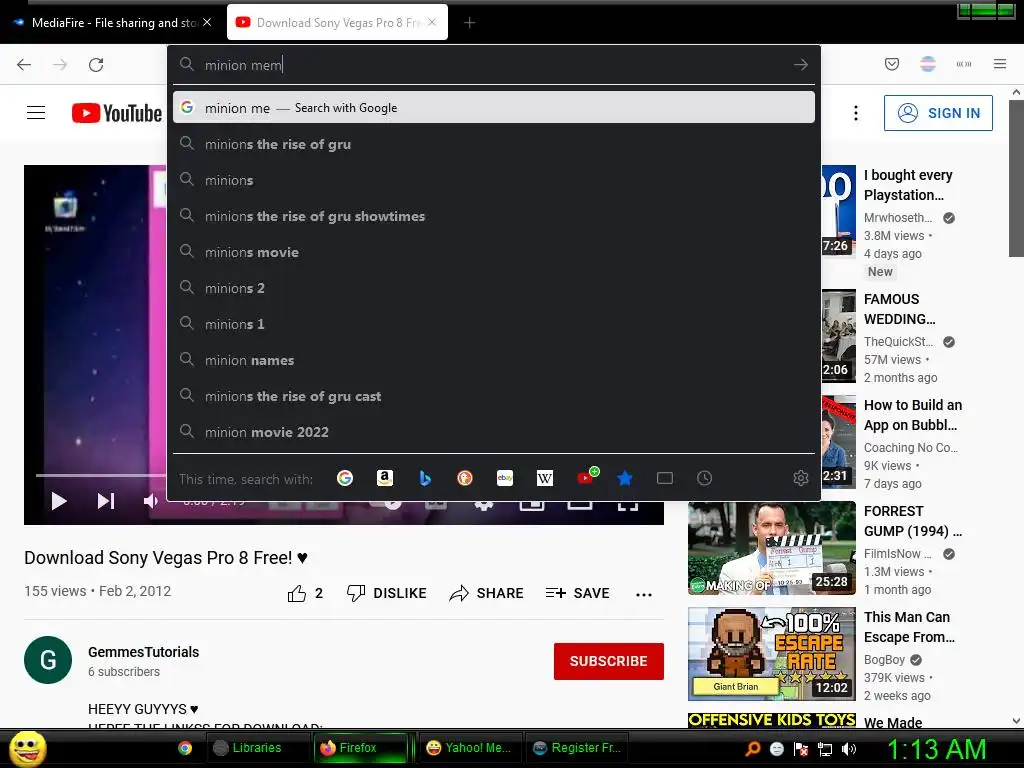Click the GemmesTutorials avatar G

(48, 660)
